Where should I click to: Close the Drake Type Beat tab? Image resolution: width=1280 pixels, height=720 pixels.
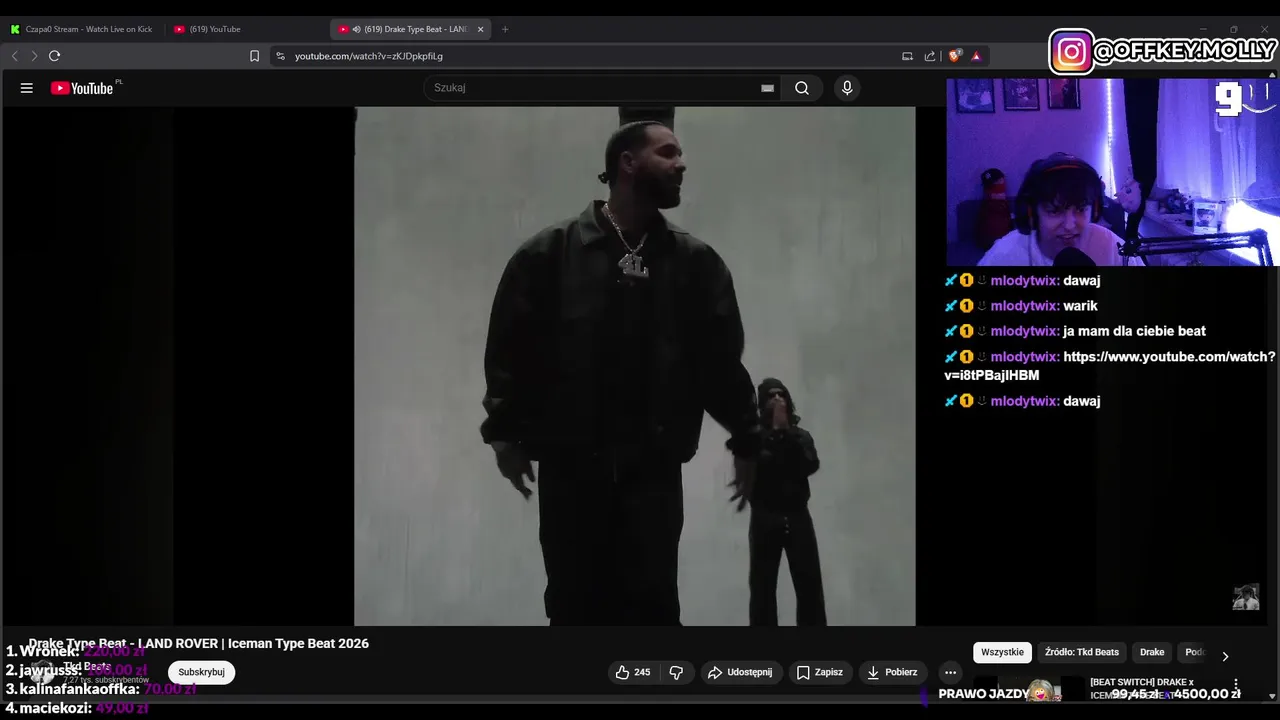[480, 29]
